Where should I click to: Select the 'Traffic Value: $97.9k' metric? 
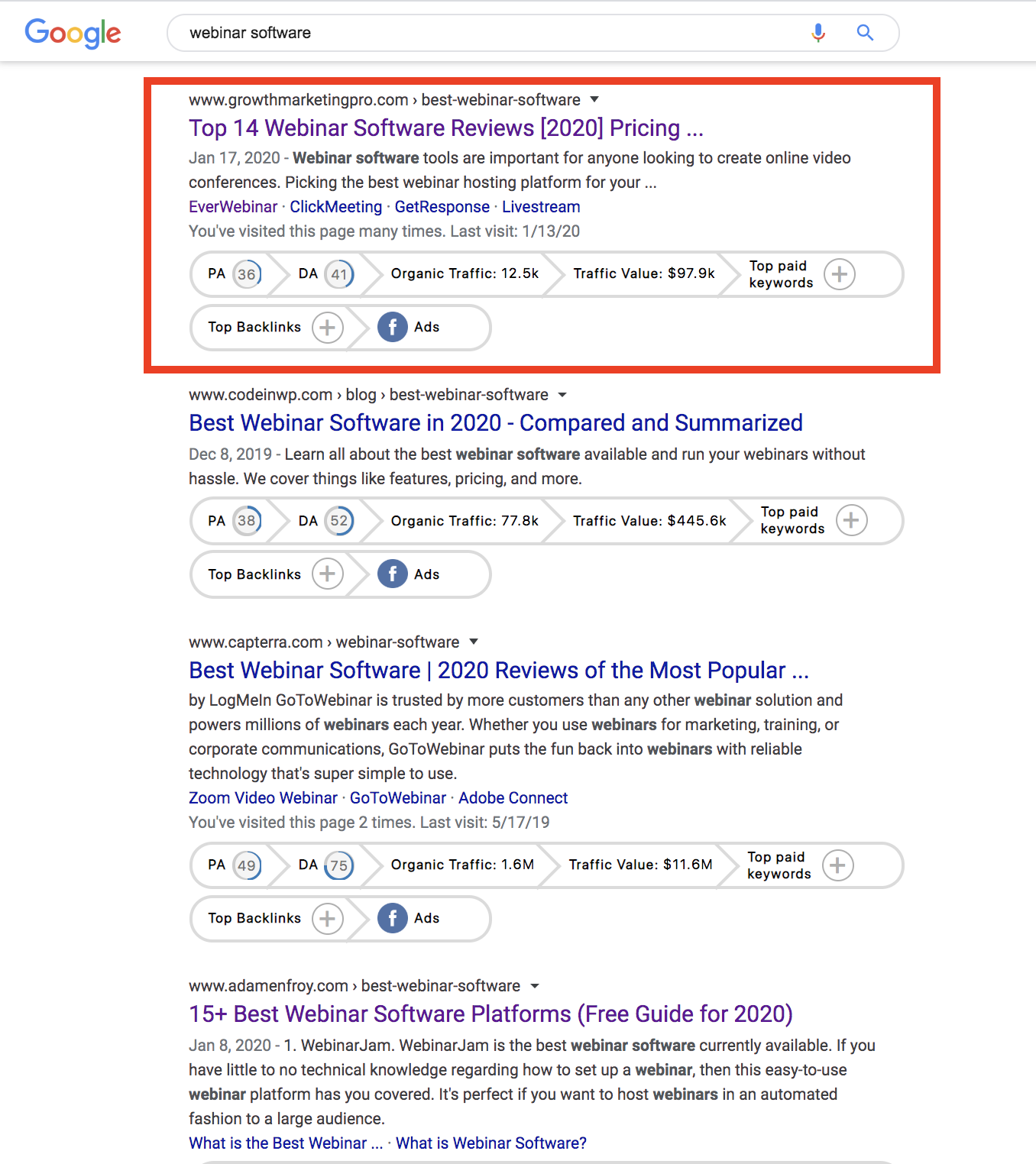pos(644,273)
